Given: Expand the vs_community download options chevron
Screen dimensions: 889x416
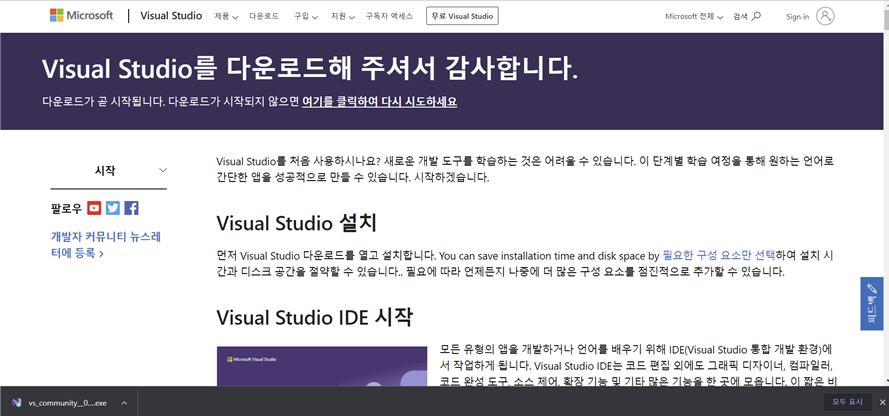Looking at the screenshot, I should (124, 402).
